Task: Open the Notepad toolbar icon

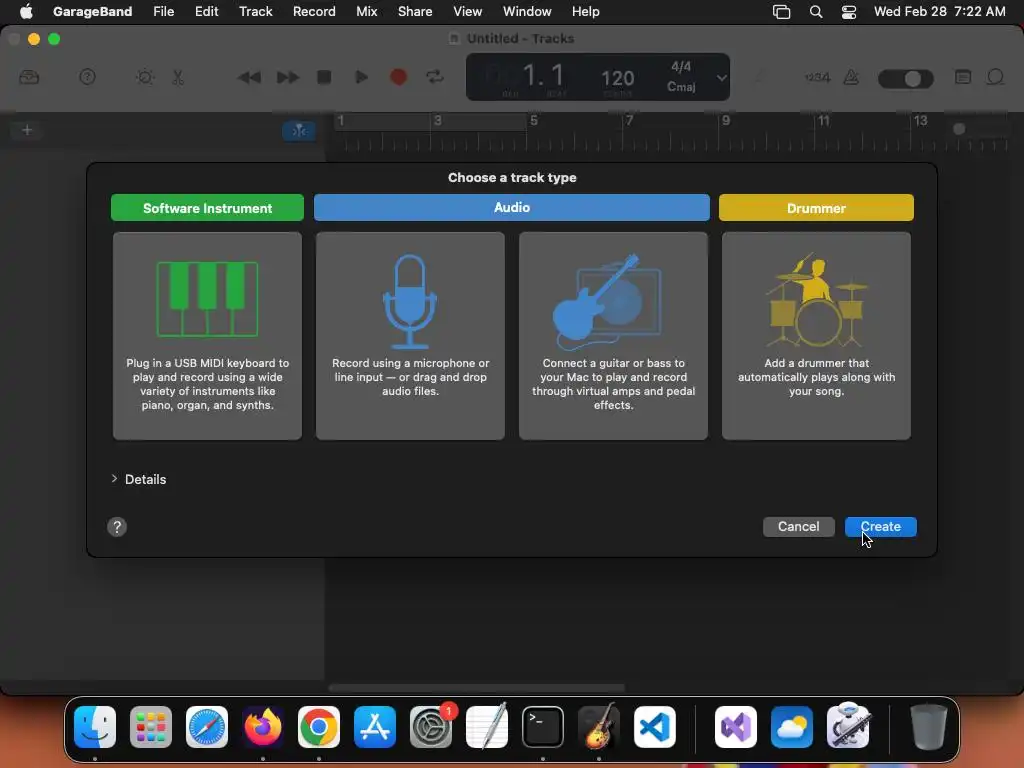Action: click(x=963, y=77)
